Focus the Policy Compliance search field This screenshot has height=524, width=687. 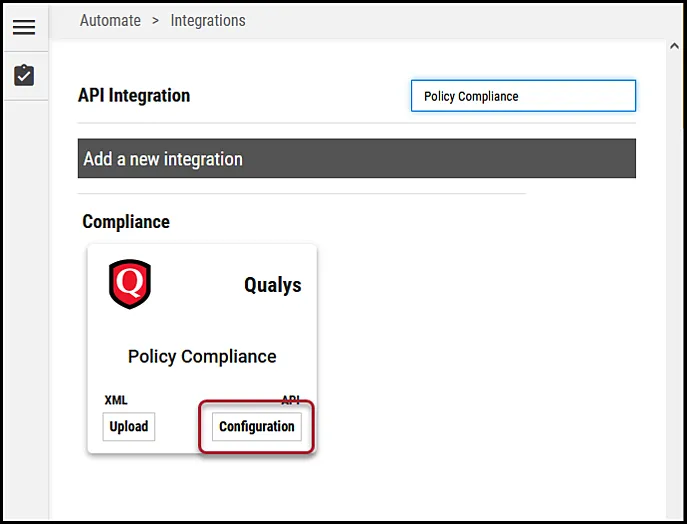point(523,96)
